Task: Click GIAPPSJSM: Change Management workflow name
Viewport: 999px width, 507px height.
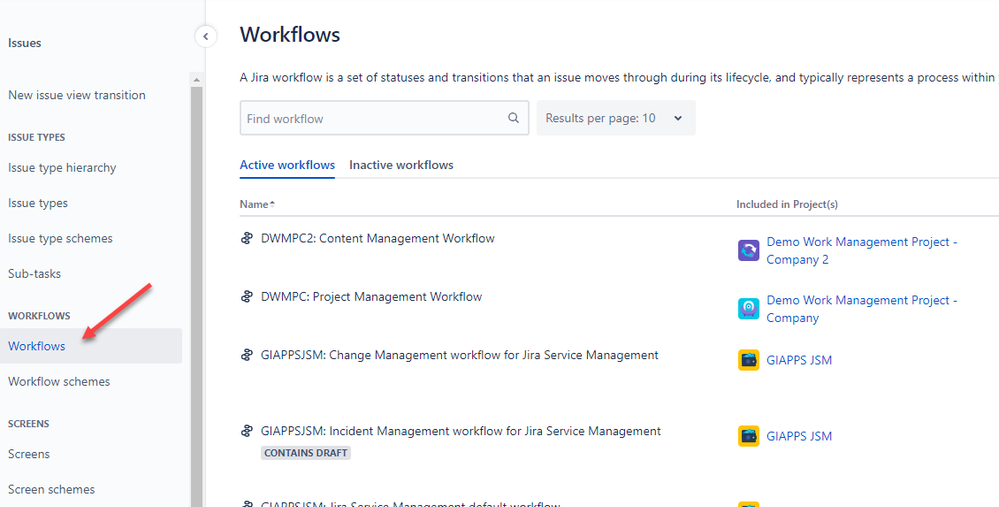Action: (x=459, y=355)
